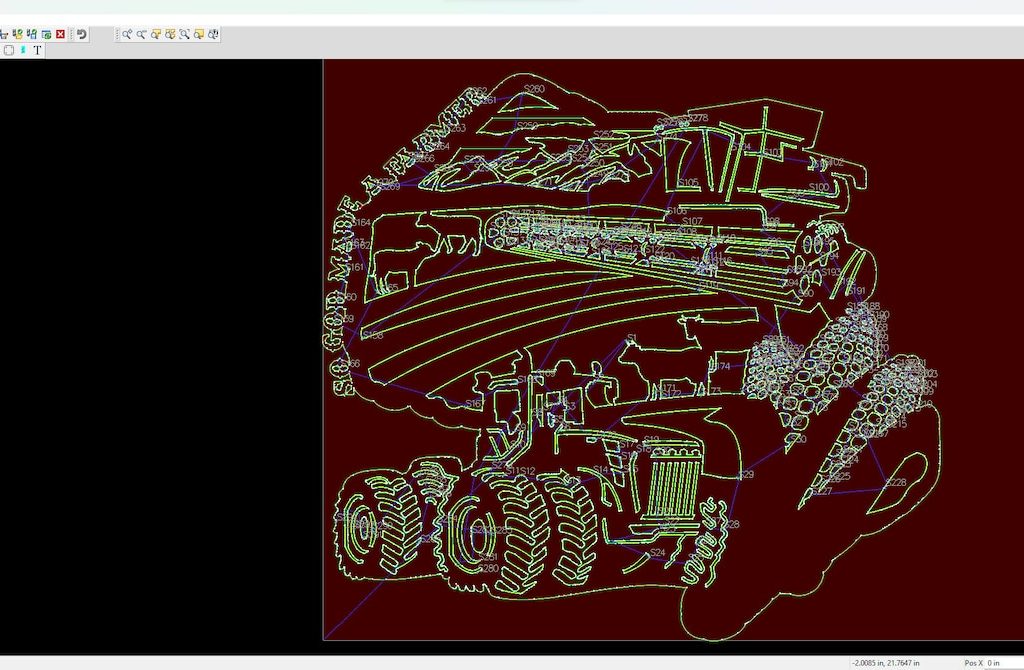
Task: Click the undo arrow icon
Action: pyautogui.click(x=82, y=34)
